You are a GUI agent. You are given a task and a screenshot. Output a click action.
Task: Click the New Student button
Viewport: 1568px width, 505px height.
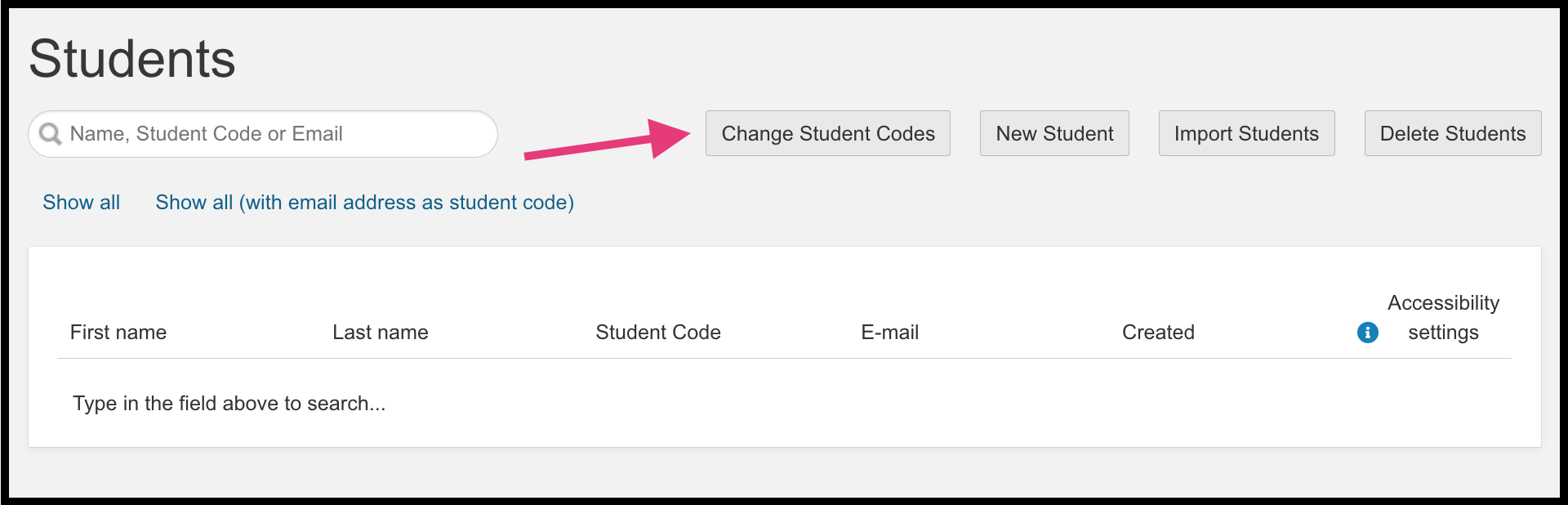(1053, 133)
